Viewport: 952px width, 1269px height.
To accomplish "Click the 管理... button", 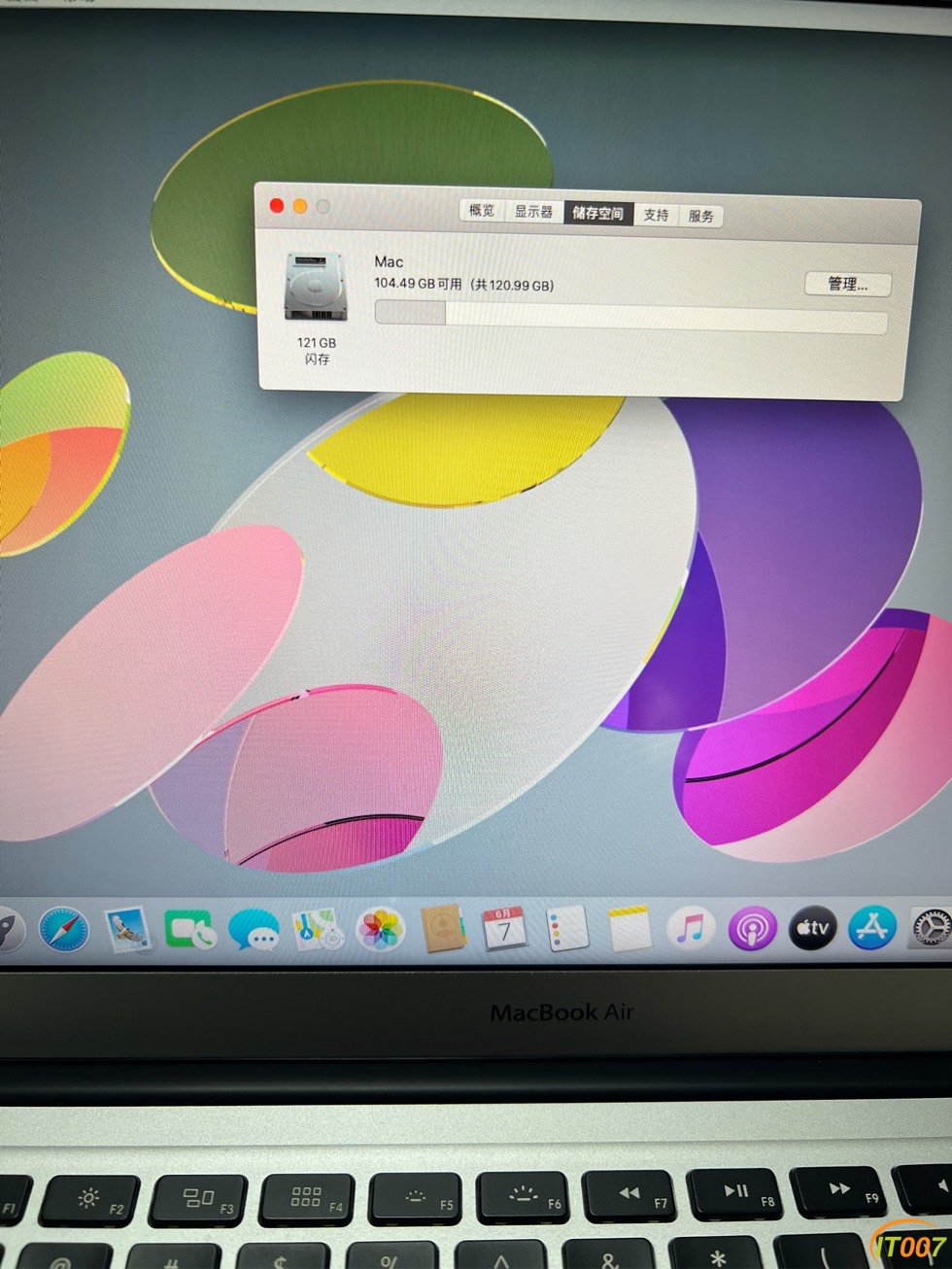I will point(847,284).
